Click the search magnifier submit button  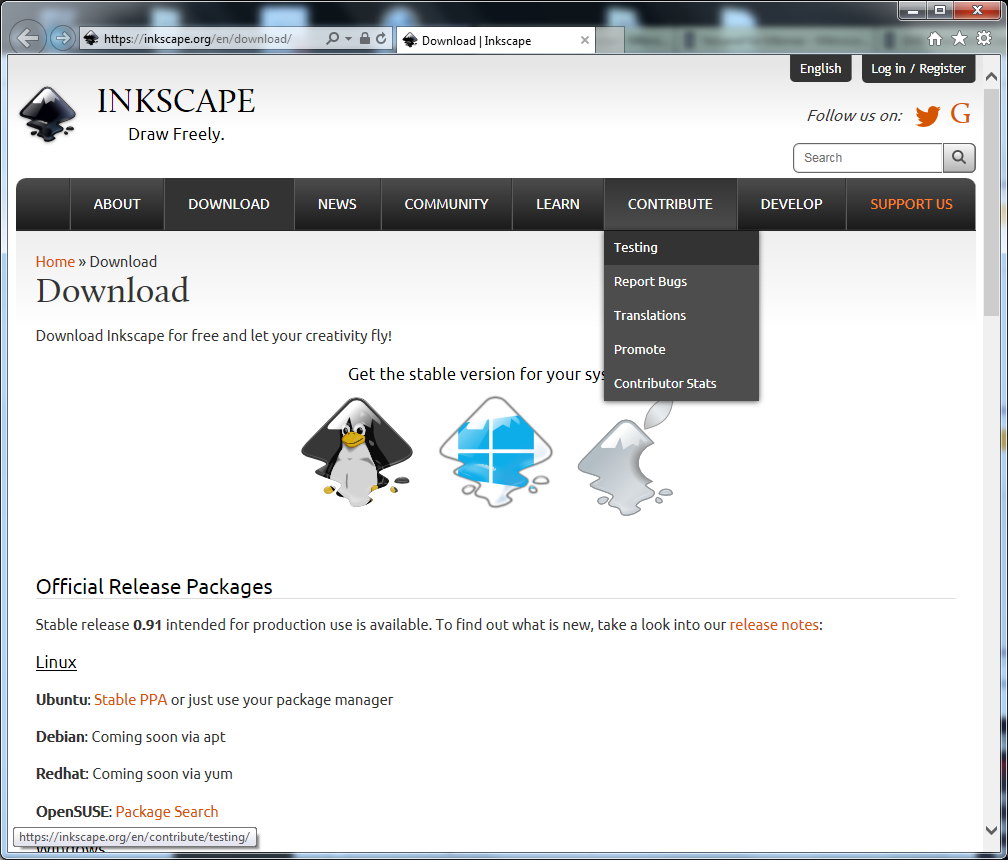click(x=958, y=158)
